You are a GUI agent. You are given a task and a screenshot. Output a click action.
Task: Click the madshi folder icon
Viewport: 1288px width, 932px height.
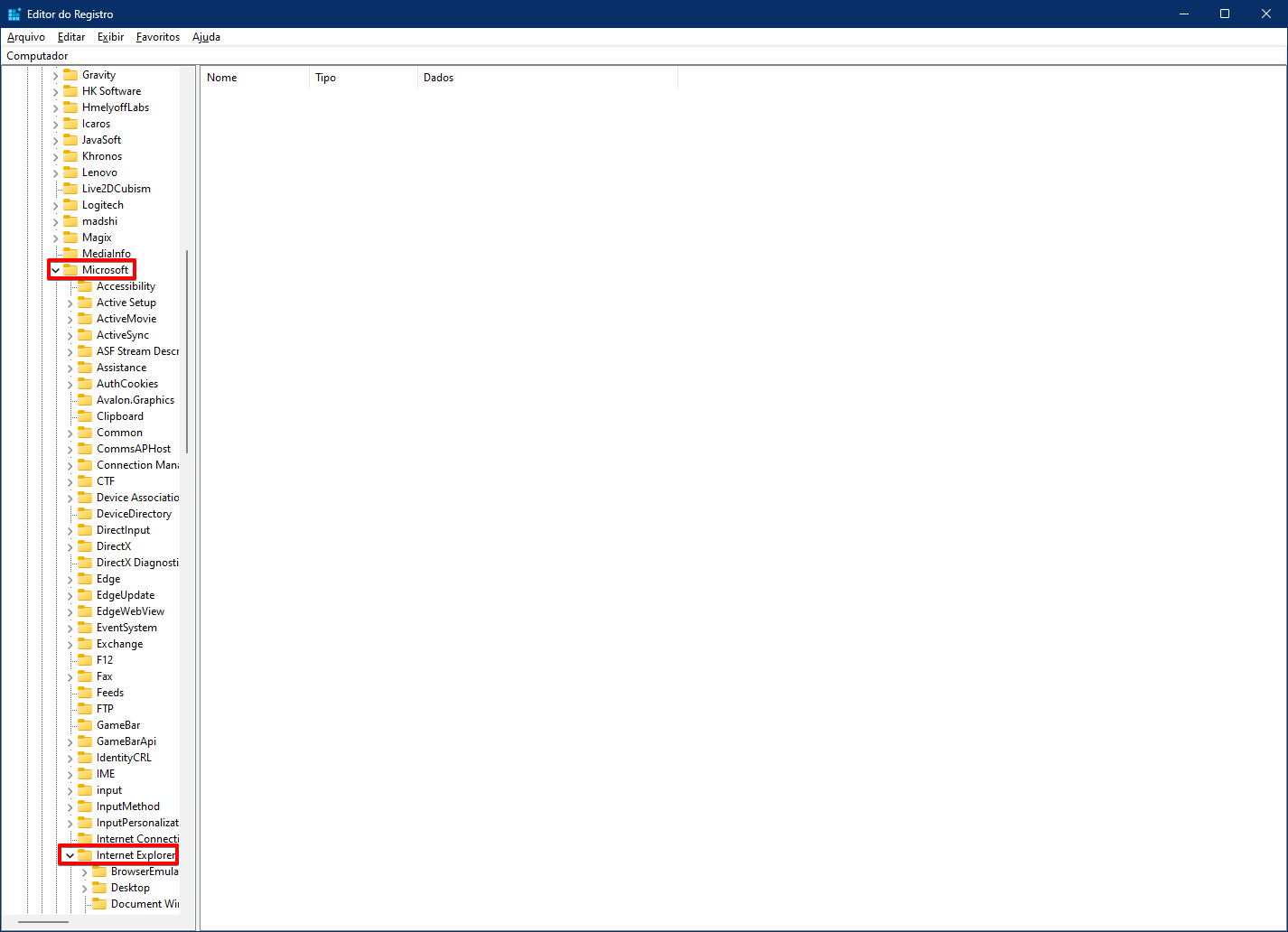click(x=70, y=221)
